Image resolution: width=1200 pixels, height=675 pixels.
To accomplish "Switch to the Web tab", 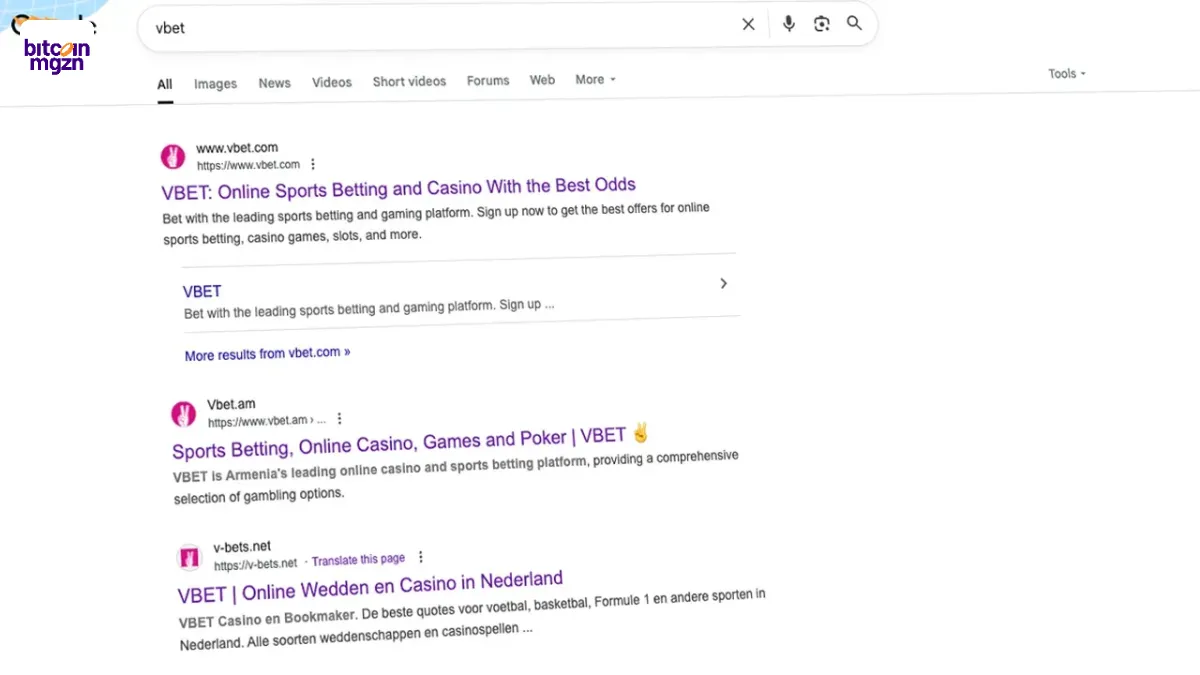I will pyautogui.click(x=542, y=80).
